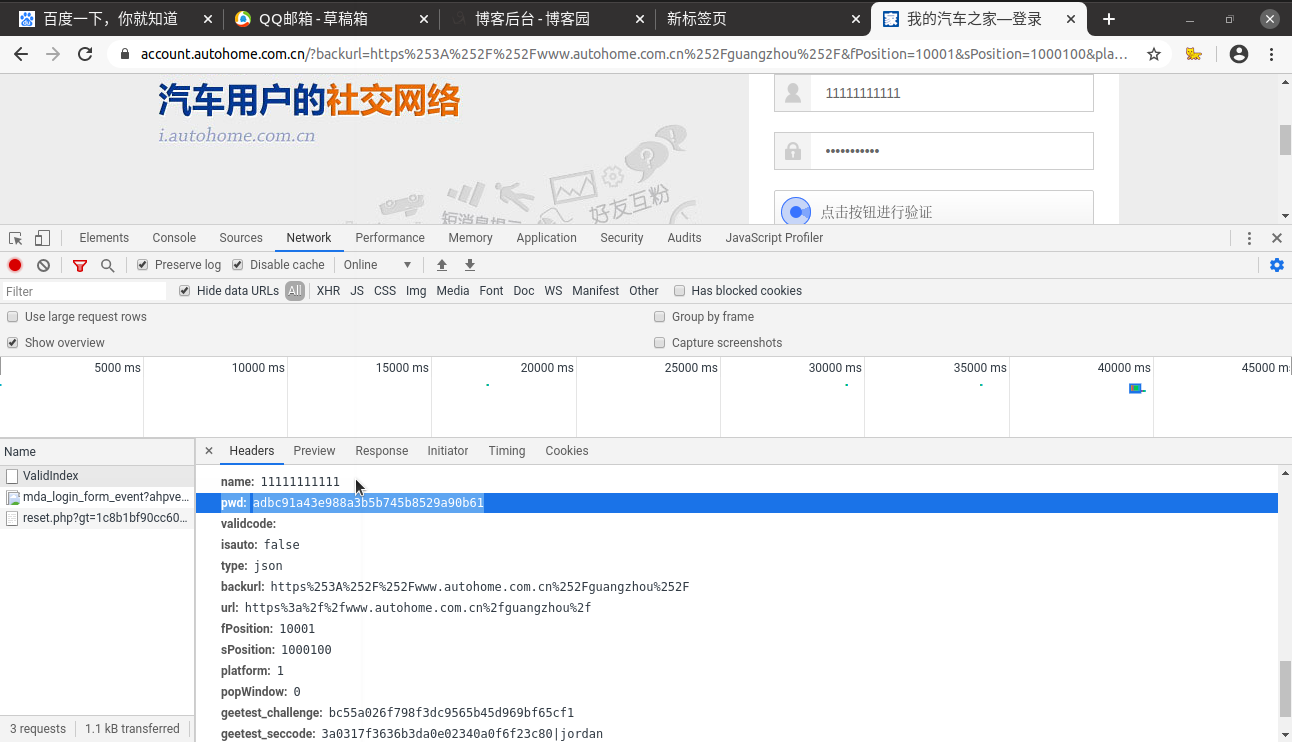Switch to the Console panel
The image size is (1292, 742).
tap(174, 238)
